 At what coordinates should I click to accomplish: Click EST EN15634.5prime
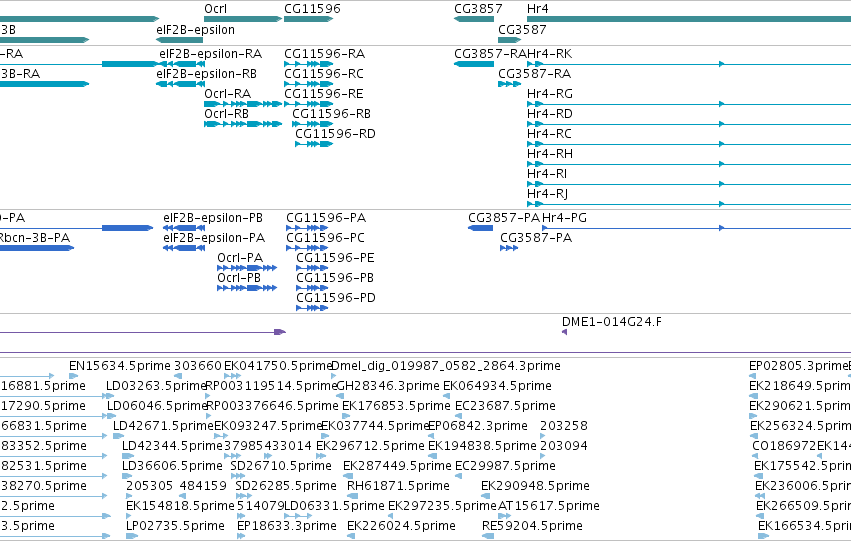tap(73, 376)
